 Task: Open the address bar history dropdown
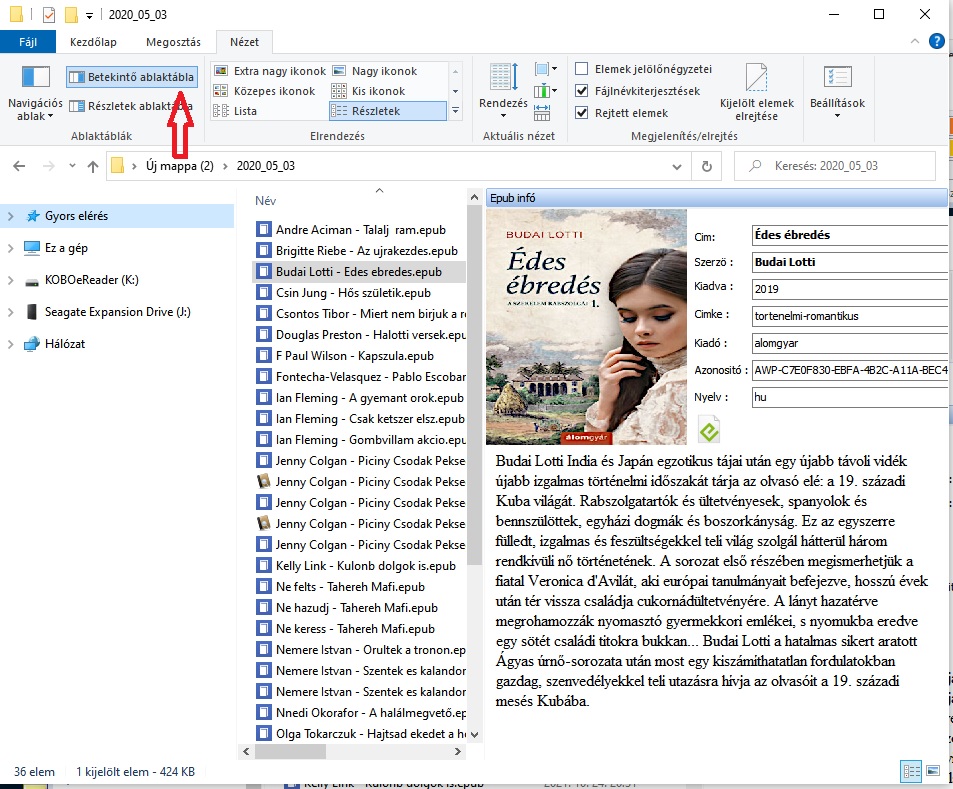pos(678,166)
